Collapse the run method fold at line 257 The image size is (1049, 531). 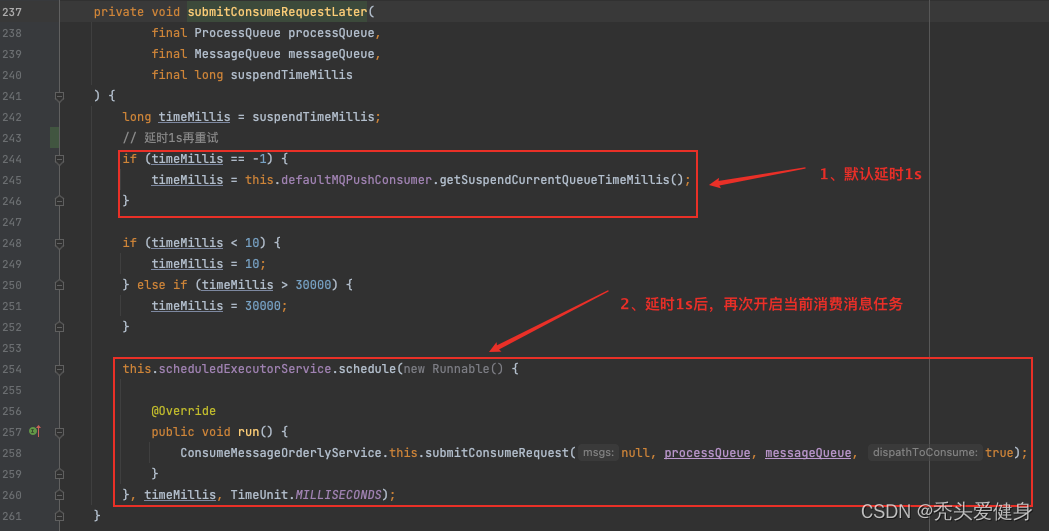[59, 432]
